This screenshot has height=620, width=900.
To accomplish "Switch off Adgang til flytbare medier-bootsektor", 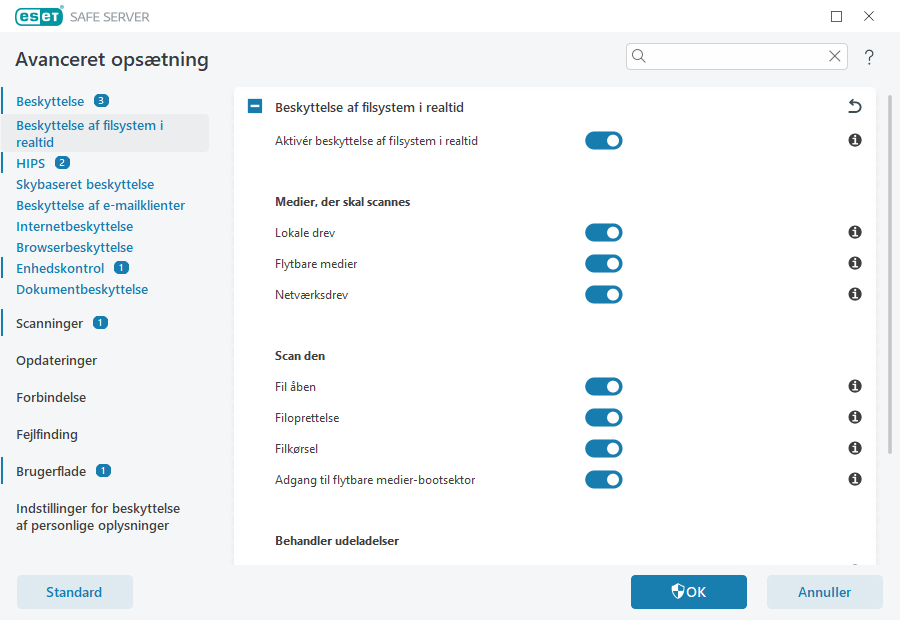I will pyautogui.click(x=603, y=480).
